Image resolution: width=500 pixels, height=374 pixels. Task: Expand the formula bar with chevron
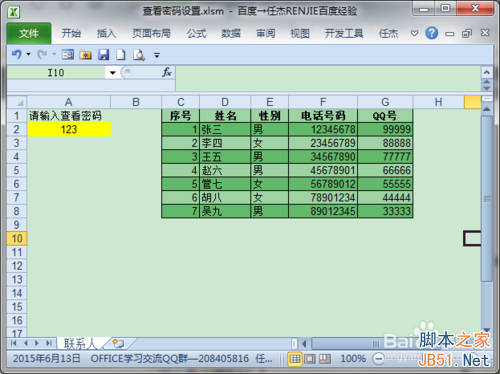point(487,72)
